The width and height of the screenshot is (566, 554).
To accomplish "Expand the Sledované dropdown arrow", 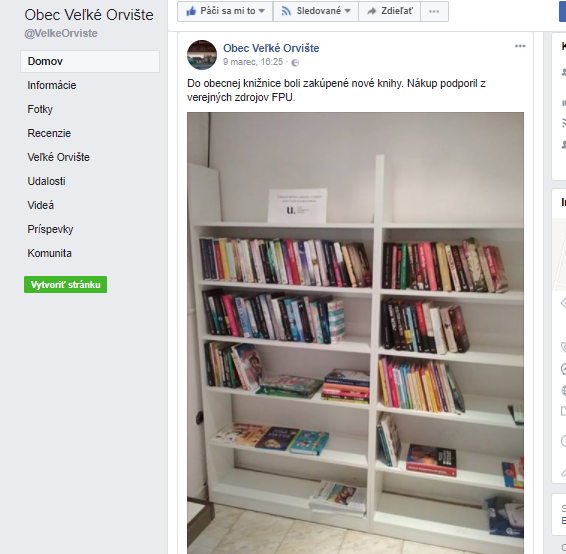I will coord(347,11).
